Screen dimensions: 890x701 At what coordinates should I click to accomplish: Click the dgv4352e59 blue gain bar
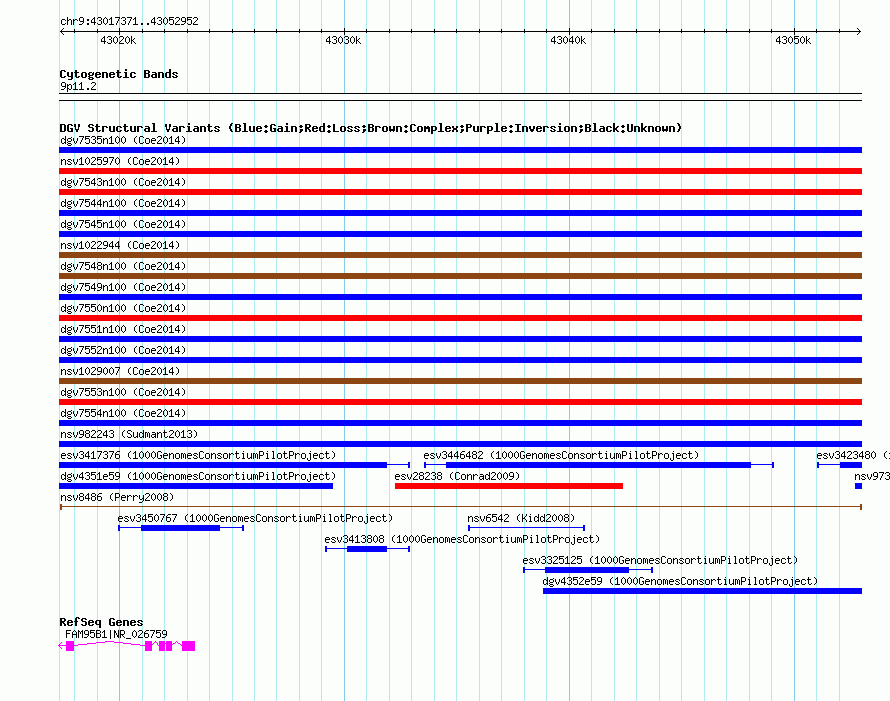701,591
